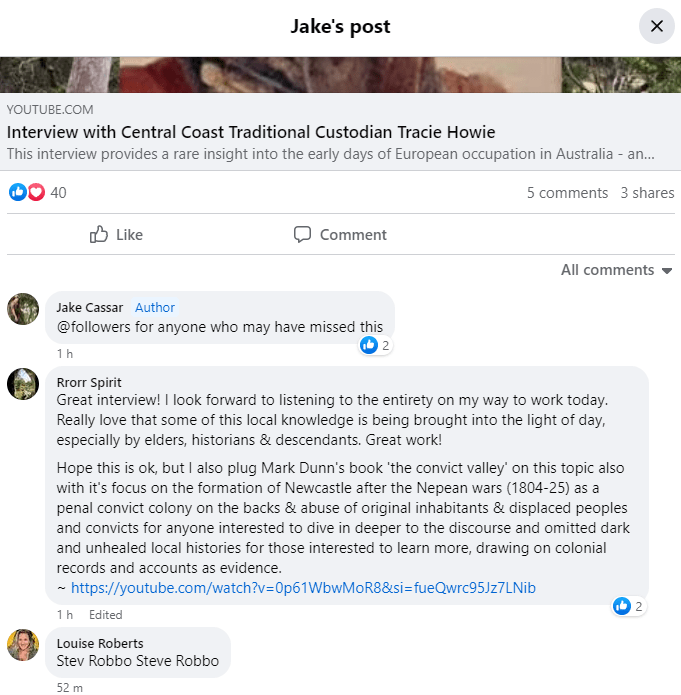Open Rrorr Spirit's avatar
Screen dimensions: 681x695
pos(23,384)
